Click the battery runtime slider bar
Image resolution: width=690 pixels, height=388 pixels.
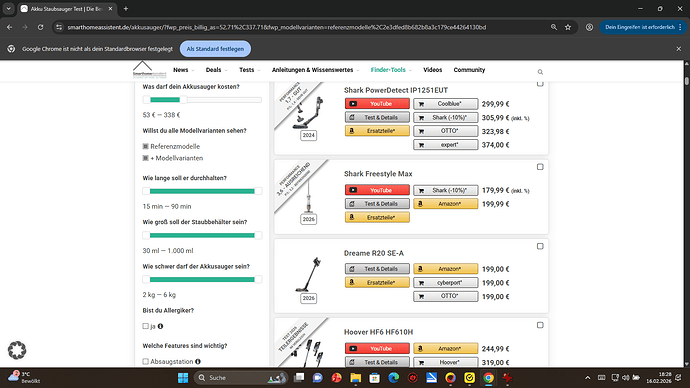[x=202, y=191]
